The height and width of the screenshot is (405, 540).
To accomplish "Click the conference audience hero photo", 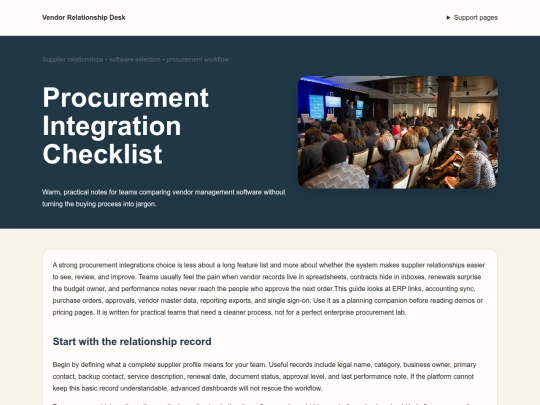I will [398, 132].
